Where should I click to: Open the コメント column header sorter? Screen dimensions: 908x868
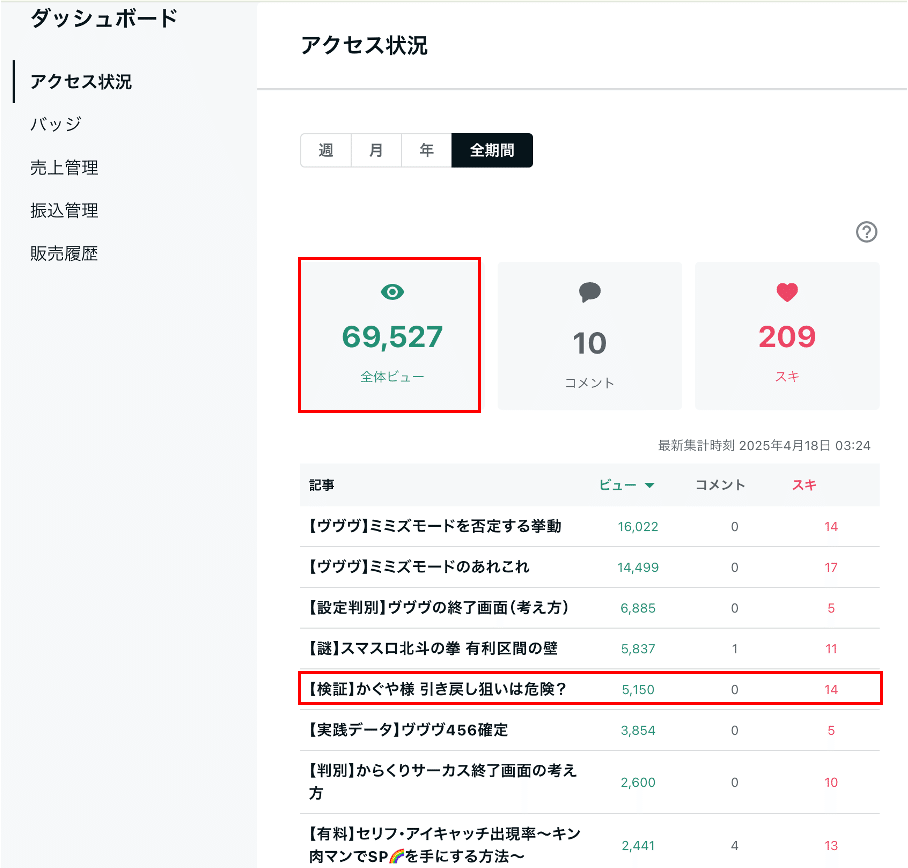pos(718,484)
